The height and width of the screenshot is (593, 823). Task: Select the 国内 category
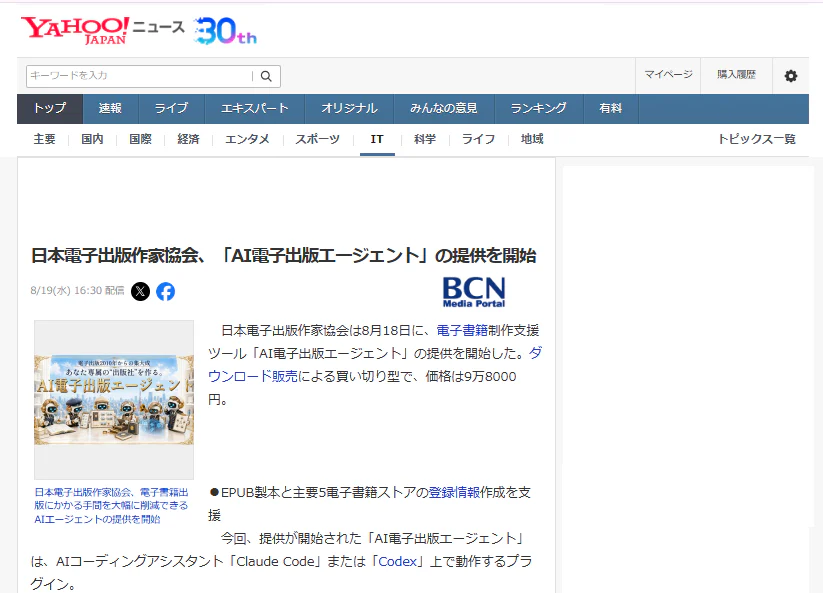point(92,139)
